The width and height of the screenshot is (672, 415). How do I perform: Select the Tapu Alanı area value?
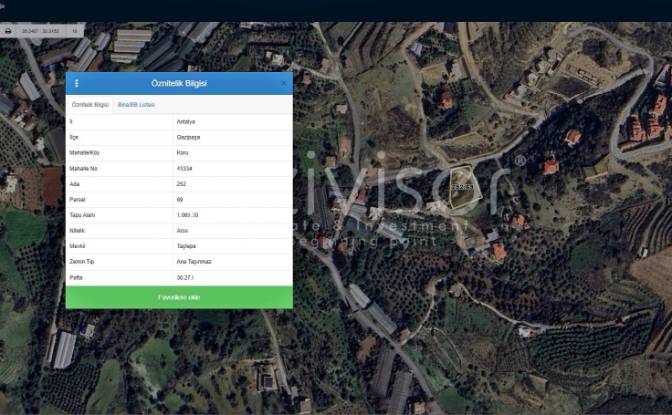[187, 215]
